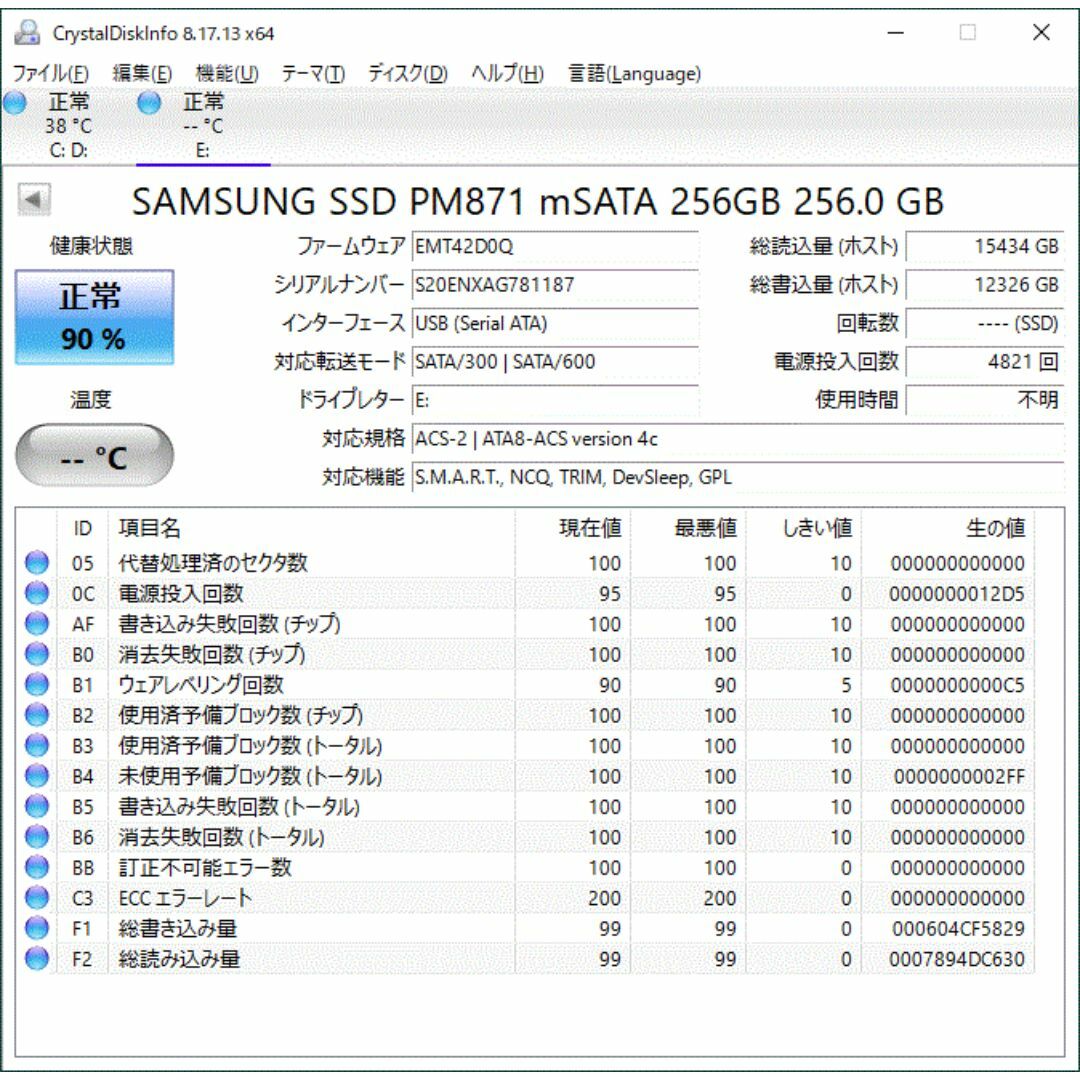1080x1080 pixels.
Task: Open the ヘルプ(H) menu
Action: pos(507,73)
